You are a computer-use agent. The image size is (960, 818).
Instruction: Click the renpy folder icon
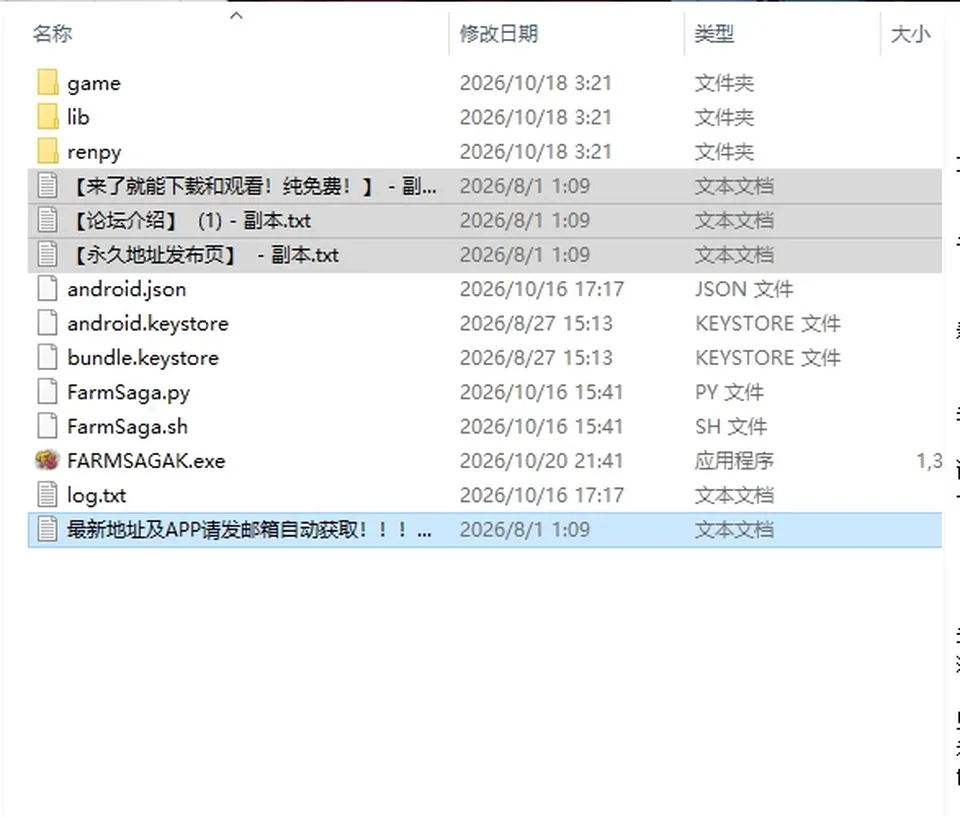pyautogui.click(x=48, y=151)
